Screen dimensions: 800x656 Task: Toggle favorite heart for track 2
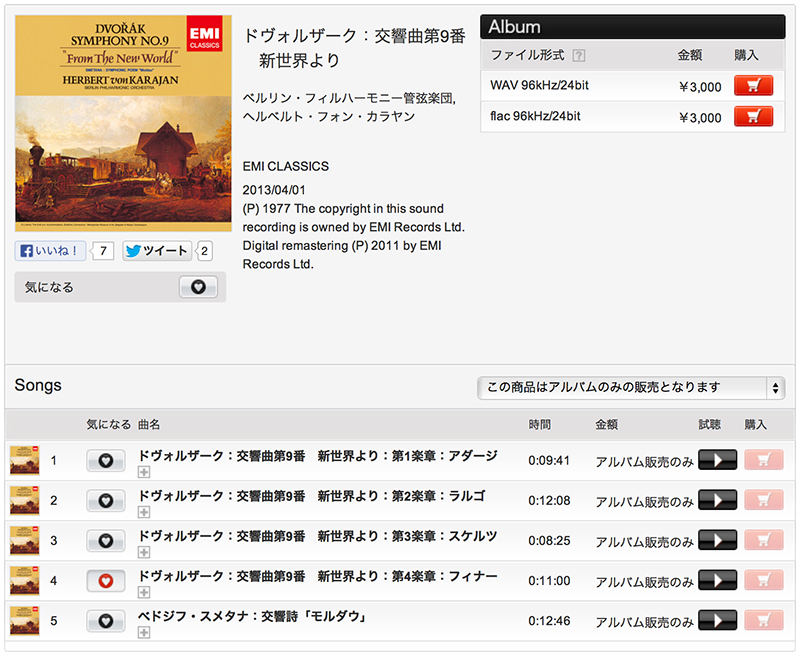[106, 500]
